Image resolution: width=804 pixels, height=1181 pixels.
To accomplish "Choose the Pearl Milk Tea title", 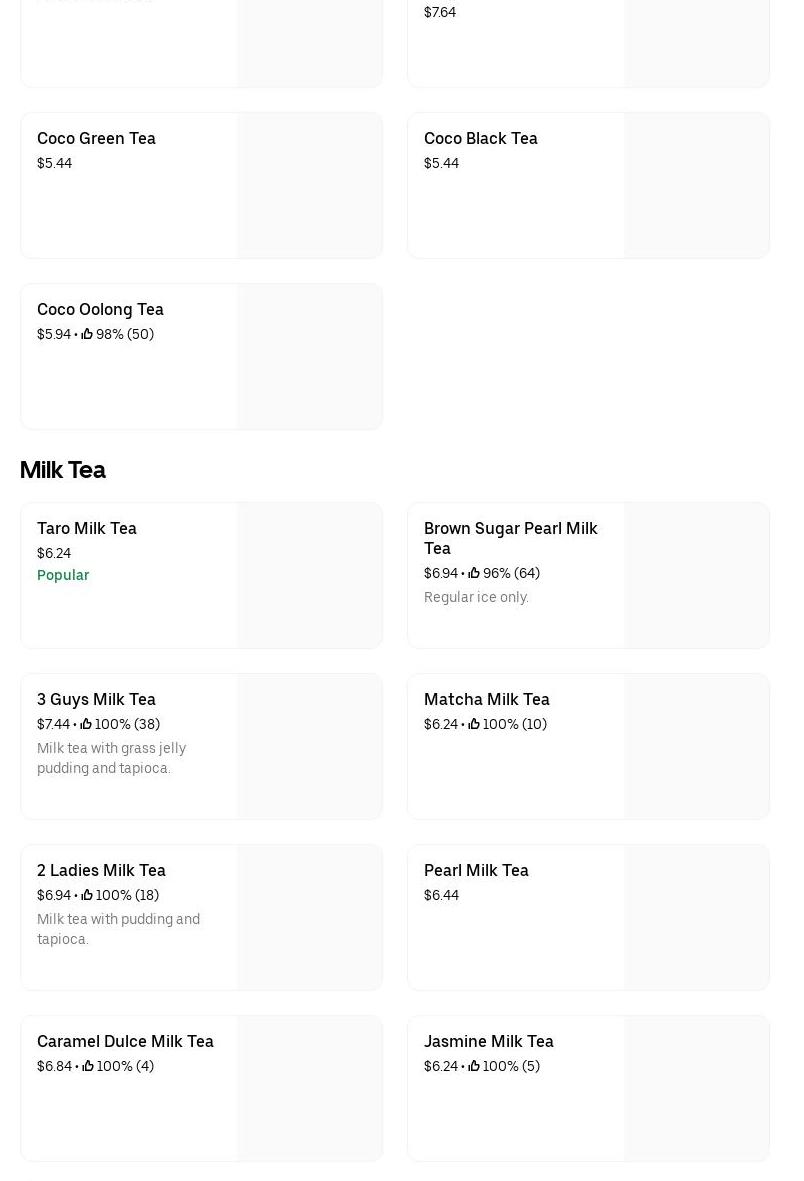I will [x=476, y=870].
